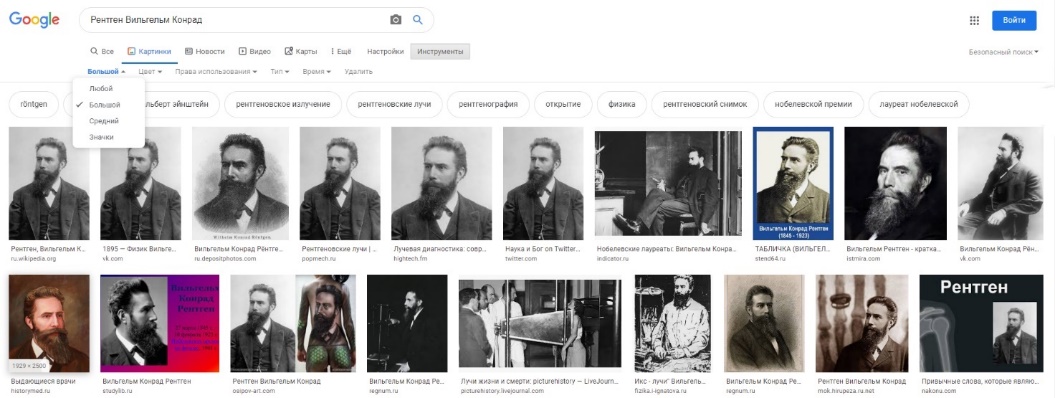Select the рентгенография chip
Viewport: 1055px width, 398px height.
pos(488,104)
